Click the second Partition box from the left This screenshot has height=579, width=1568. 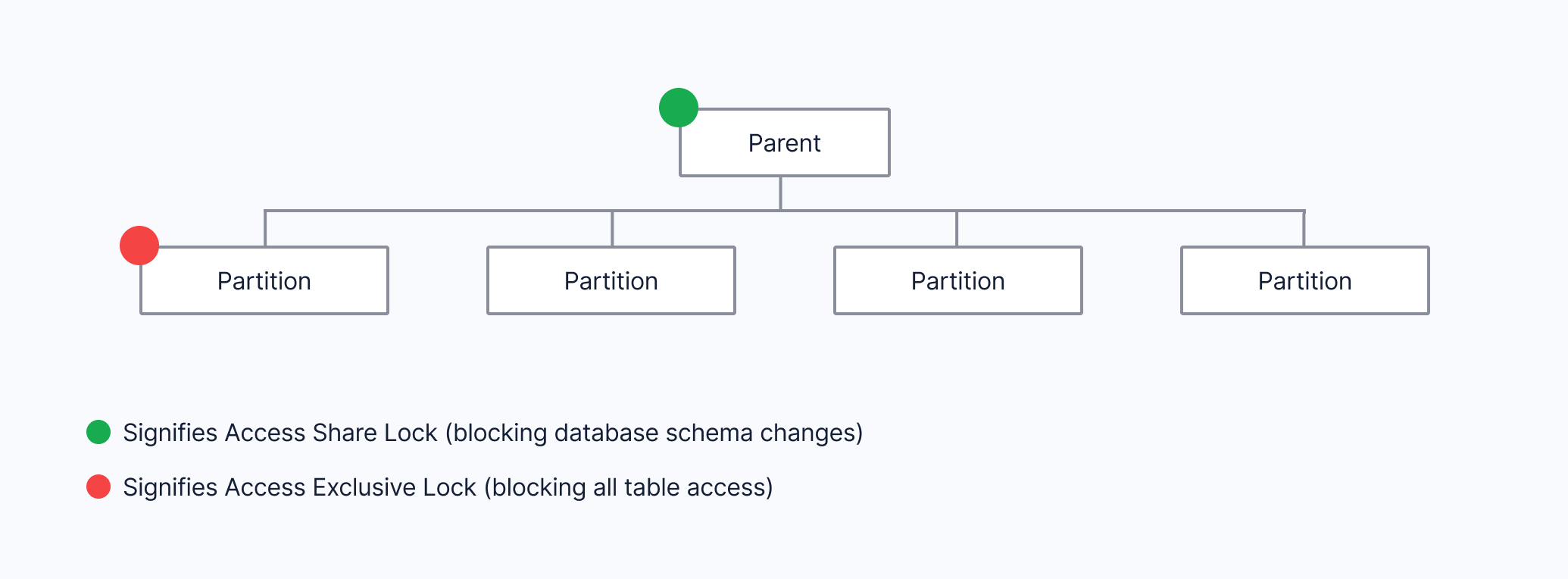click(x=611, y=281)
